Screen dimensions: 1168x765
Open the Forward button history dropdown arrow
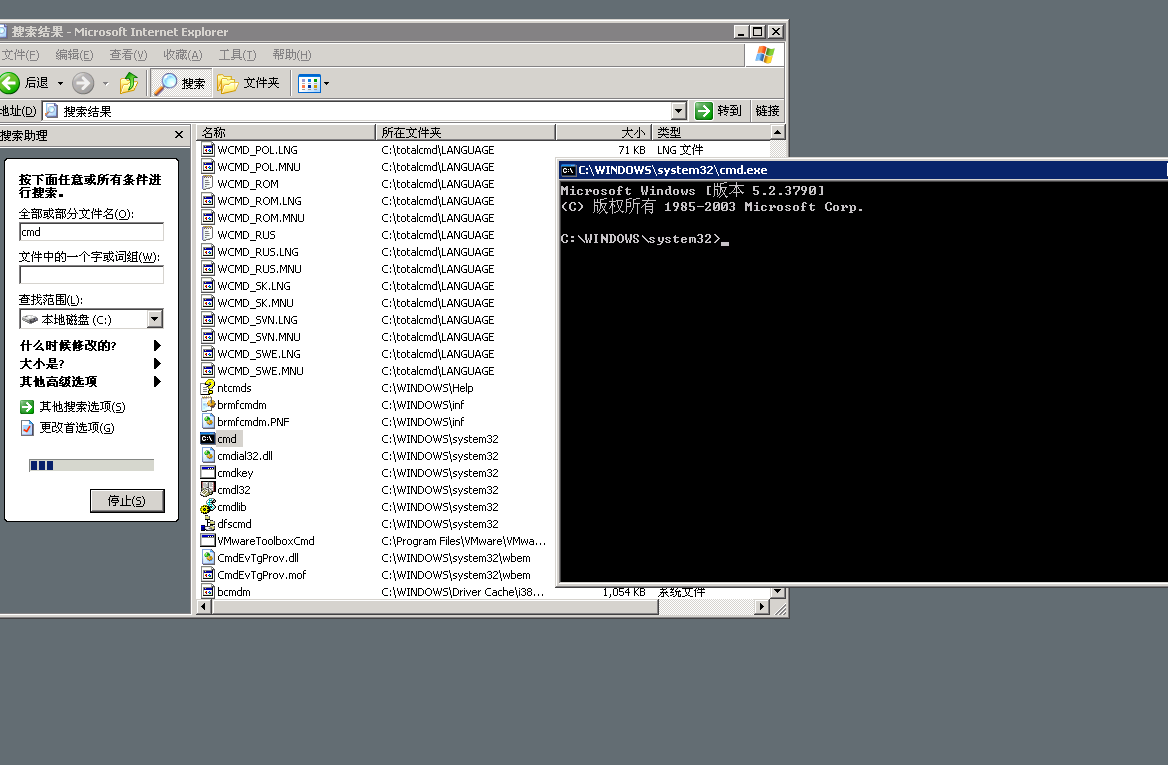click(x=105, y=83)
